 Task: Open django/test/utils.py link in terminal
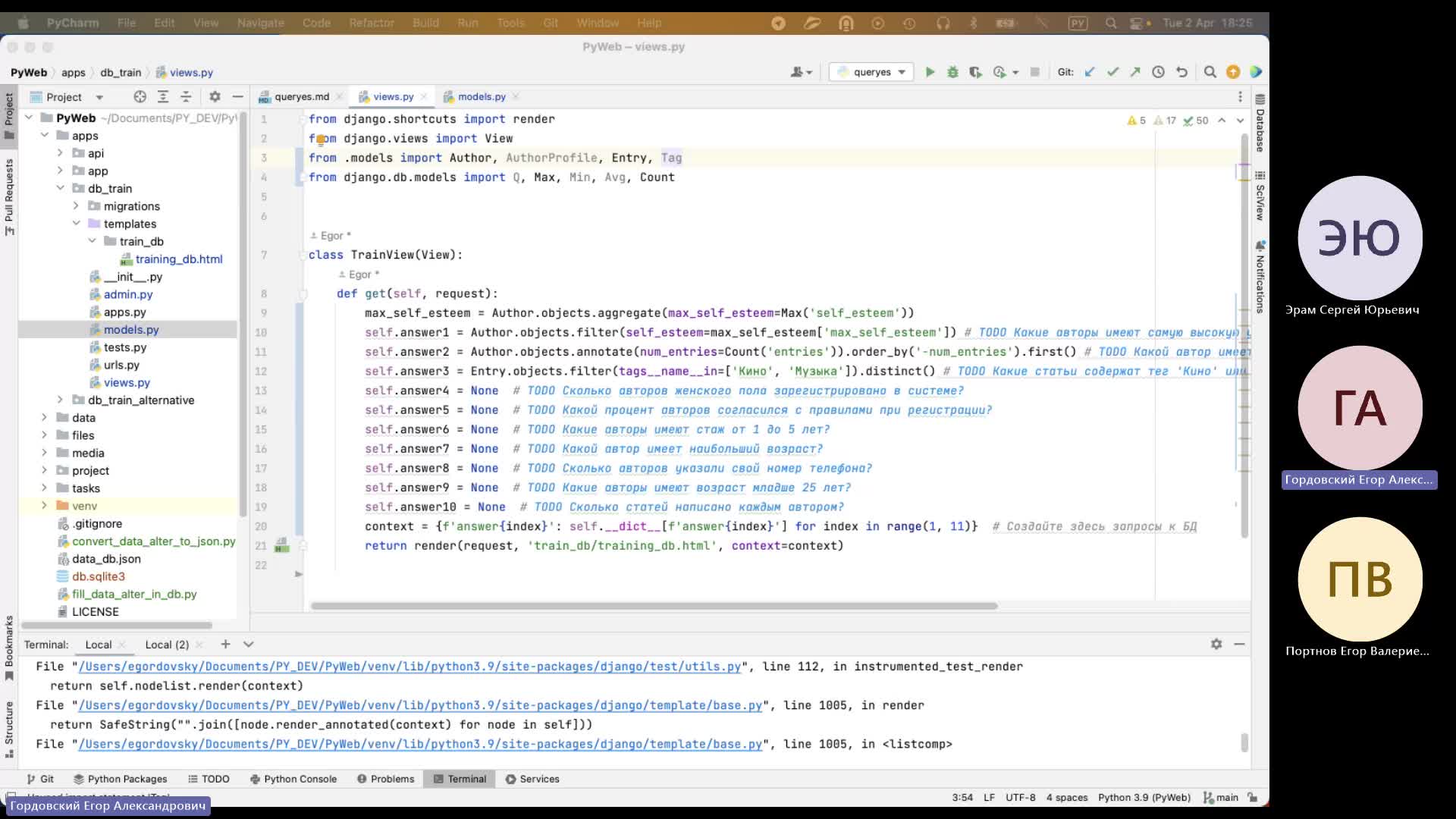pyautogui.click(x=409, y=667)
